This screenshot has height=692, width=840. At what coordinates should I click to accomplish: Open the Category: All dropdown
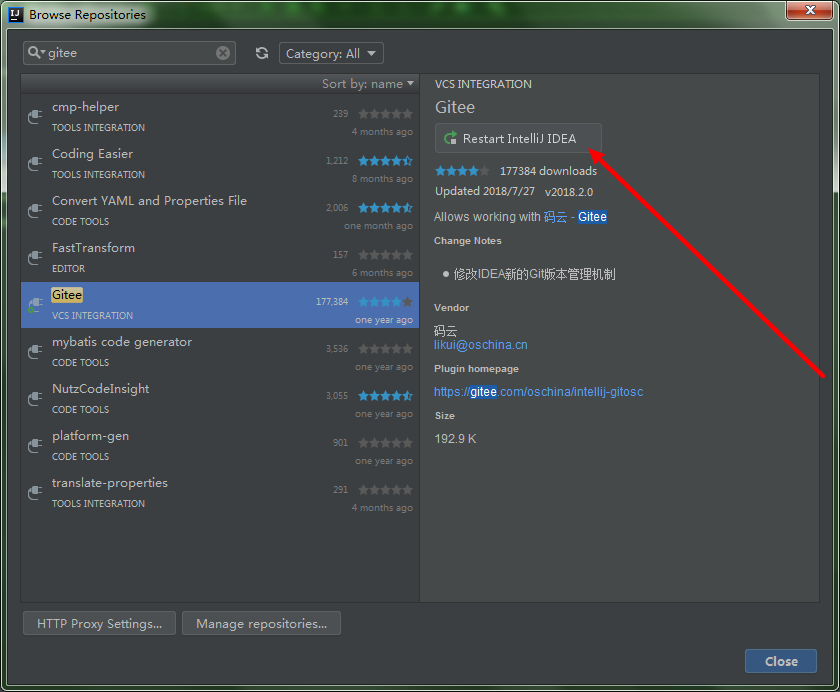(331, 54)
